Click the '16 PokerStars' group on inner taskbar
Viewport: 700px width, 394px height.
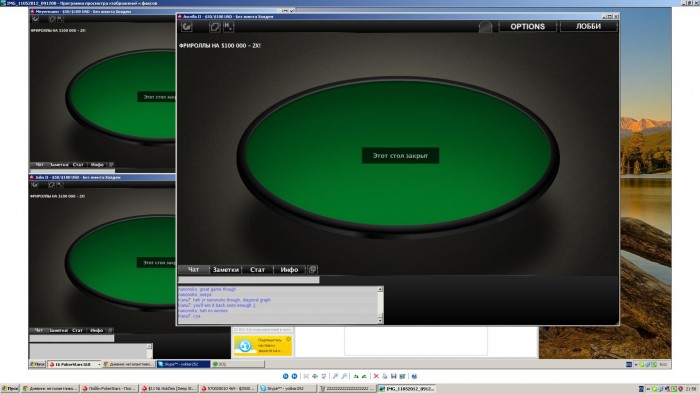tap(74, 365)
